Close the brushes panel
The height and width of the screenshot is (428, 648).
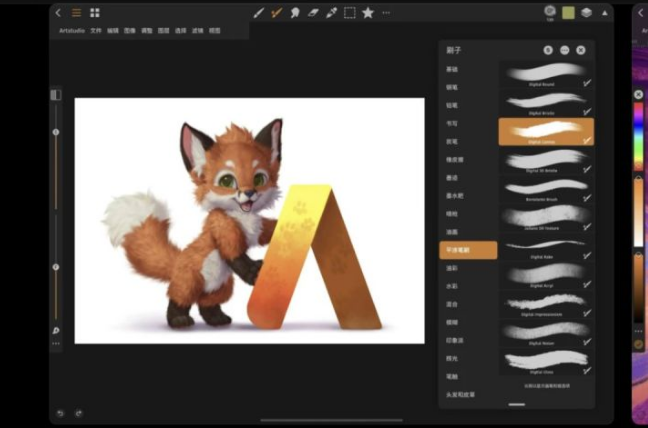click(581, 50)
